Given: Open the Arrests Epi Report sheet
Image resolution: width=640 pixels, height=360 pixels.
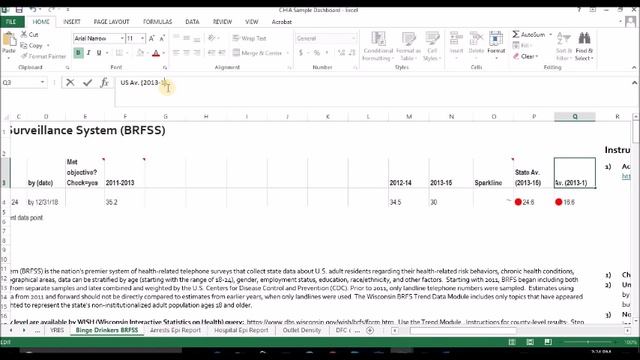Looking at the screenshot, I should (x=175, y=330).
